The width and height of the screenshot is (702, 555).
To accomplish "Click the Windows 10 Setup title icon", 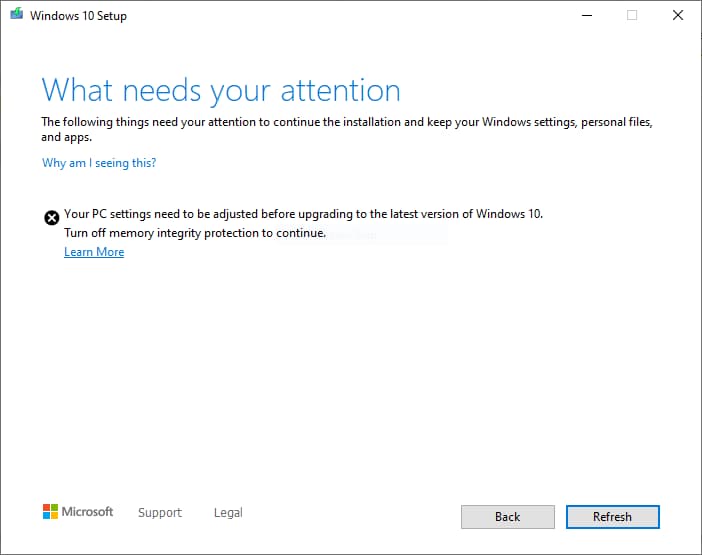I will coord(17,14).
